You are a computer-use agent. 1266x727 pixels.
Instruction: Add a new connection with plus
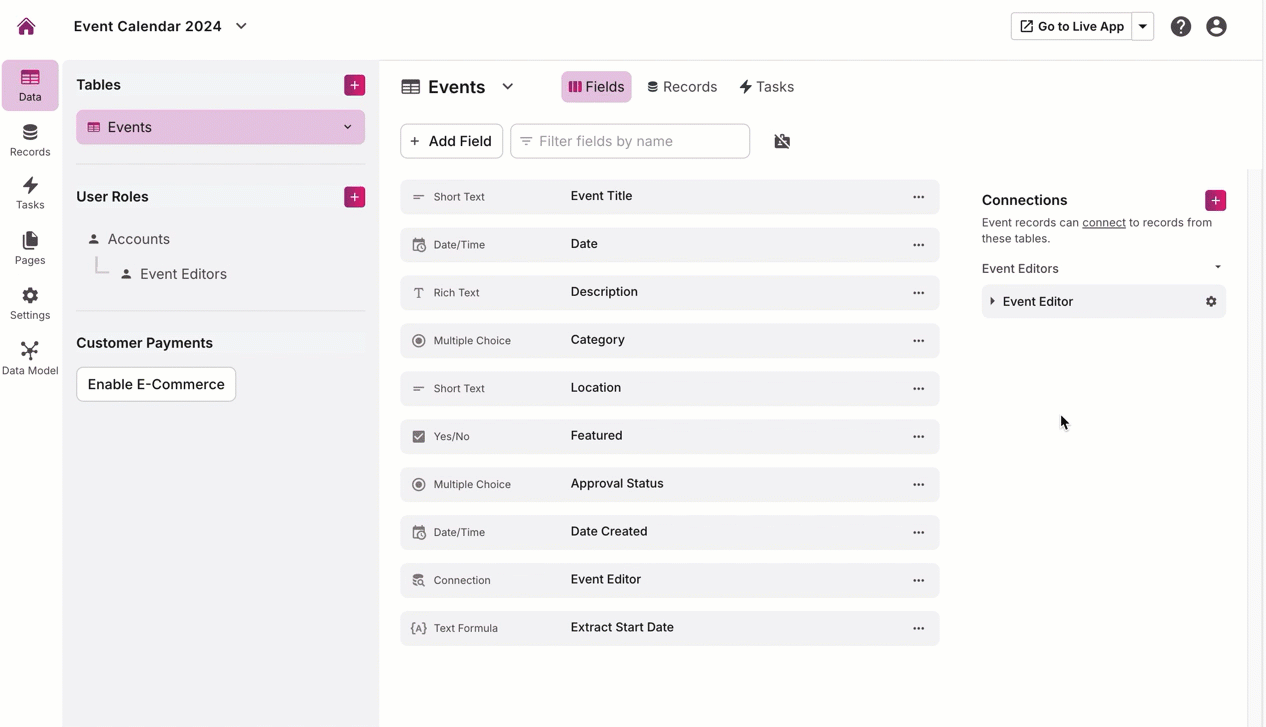point(1215,200)
